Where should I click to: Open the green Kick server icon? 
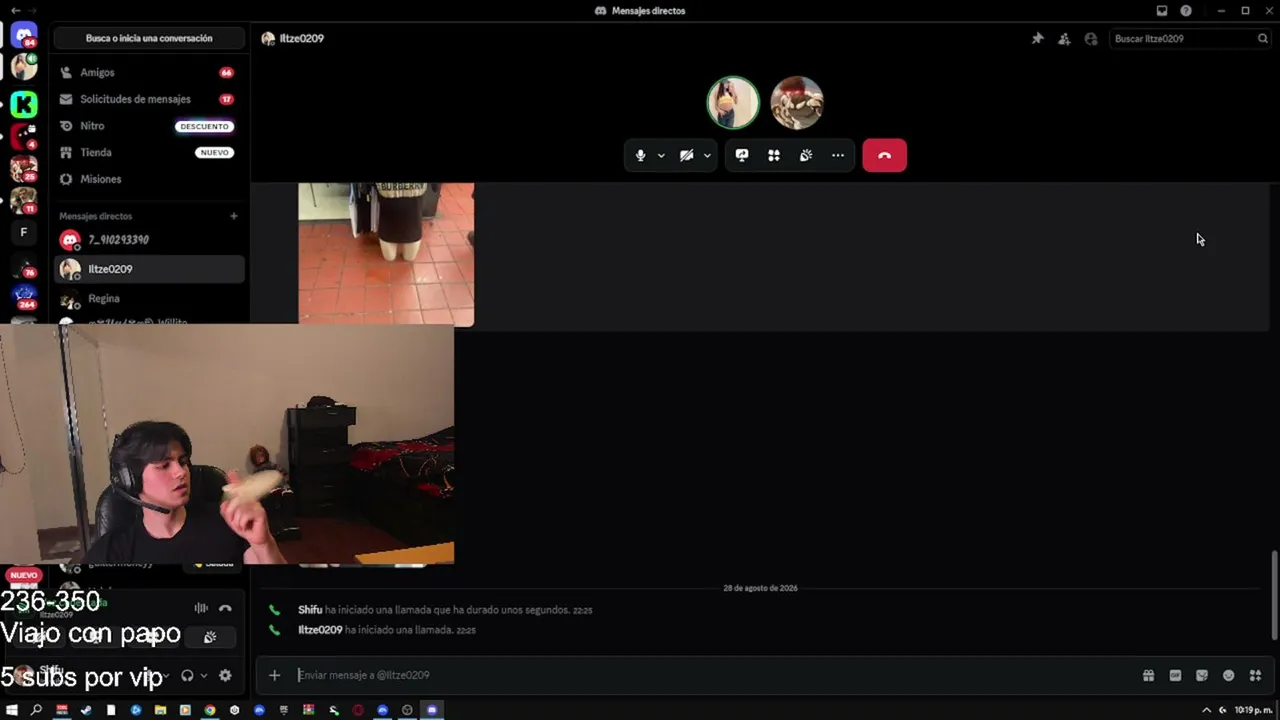click(24, 103)
